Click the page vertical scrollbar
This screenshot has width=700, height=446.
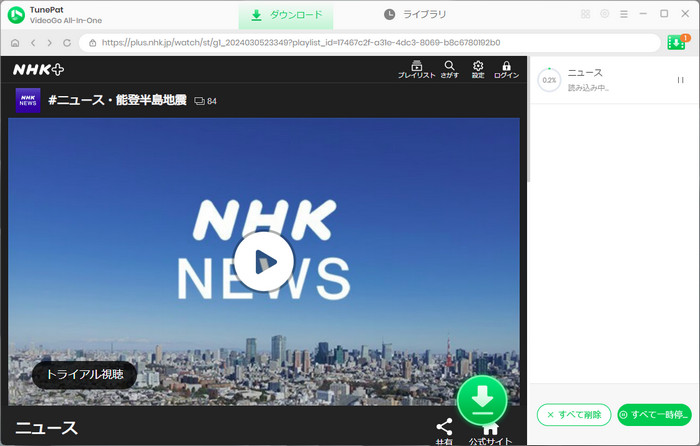click(x=529, y=119)
